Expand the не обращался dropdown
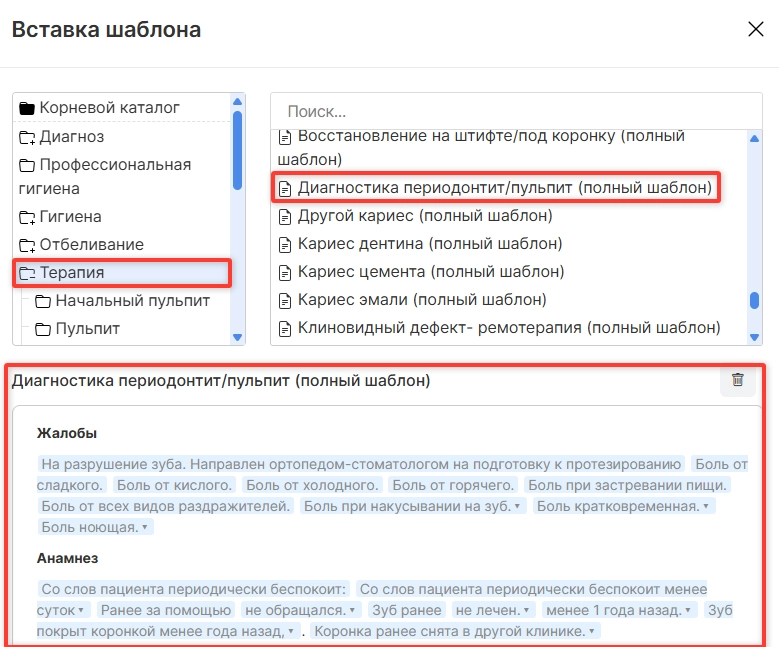This screenshot has width=779, height=647. click(352, 610)
